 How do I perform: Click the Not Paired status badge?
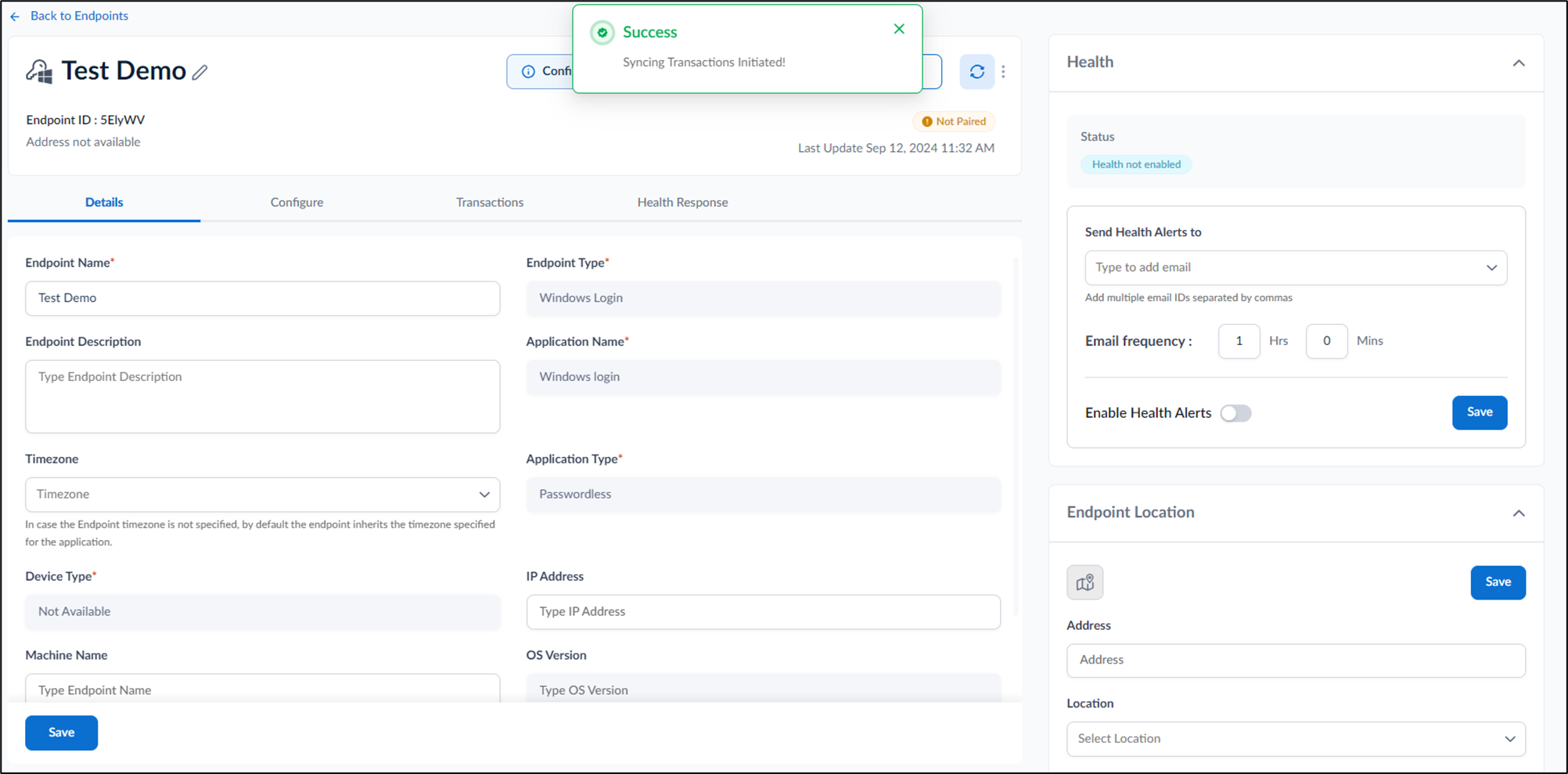[954, 121]
